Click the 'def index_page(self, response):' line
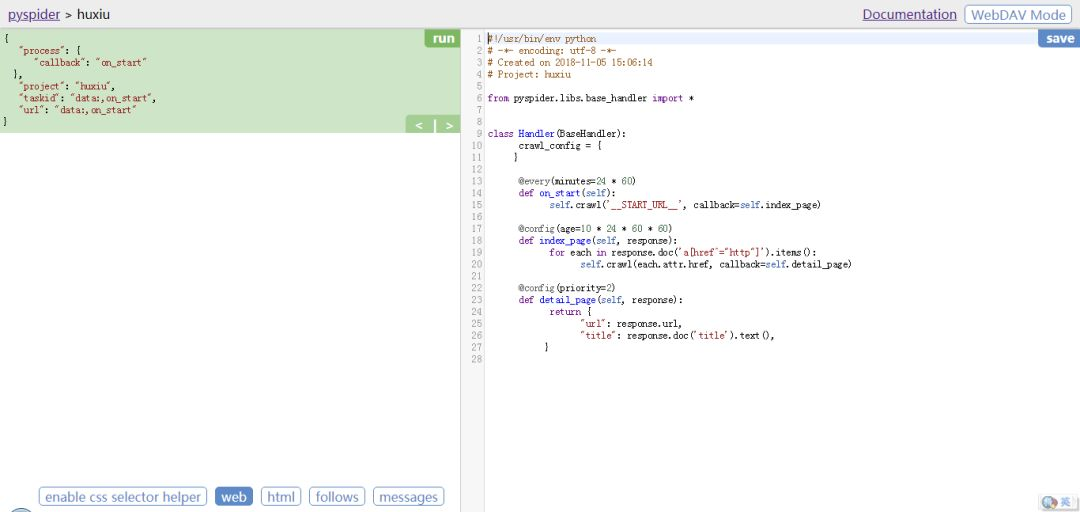Viewport: 1080px width, 512px height. (598, 240)
